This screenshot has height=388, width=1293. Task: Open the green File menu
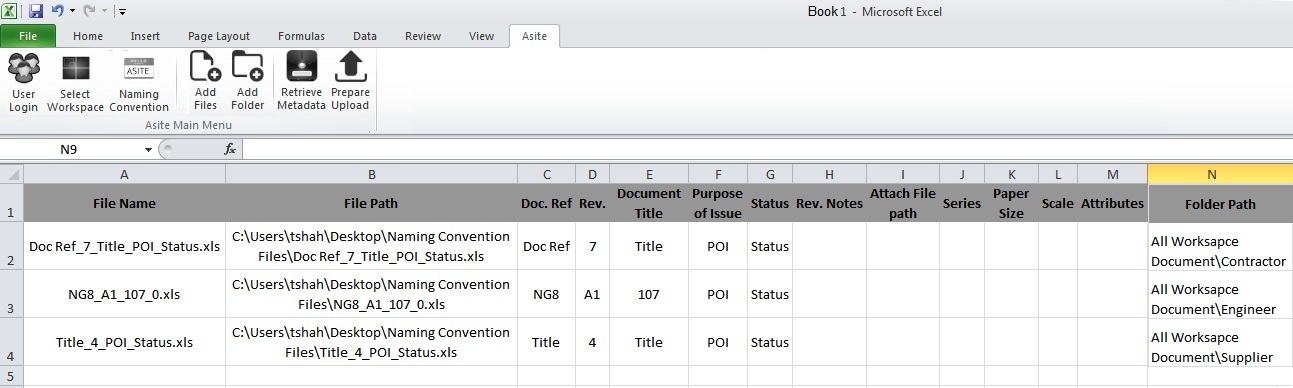28,36
